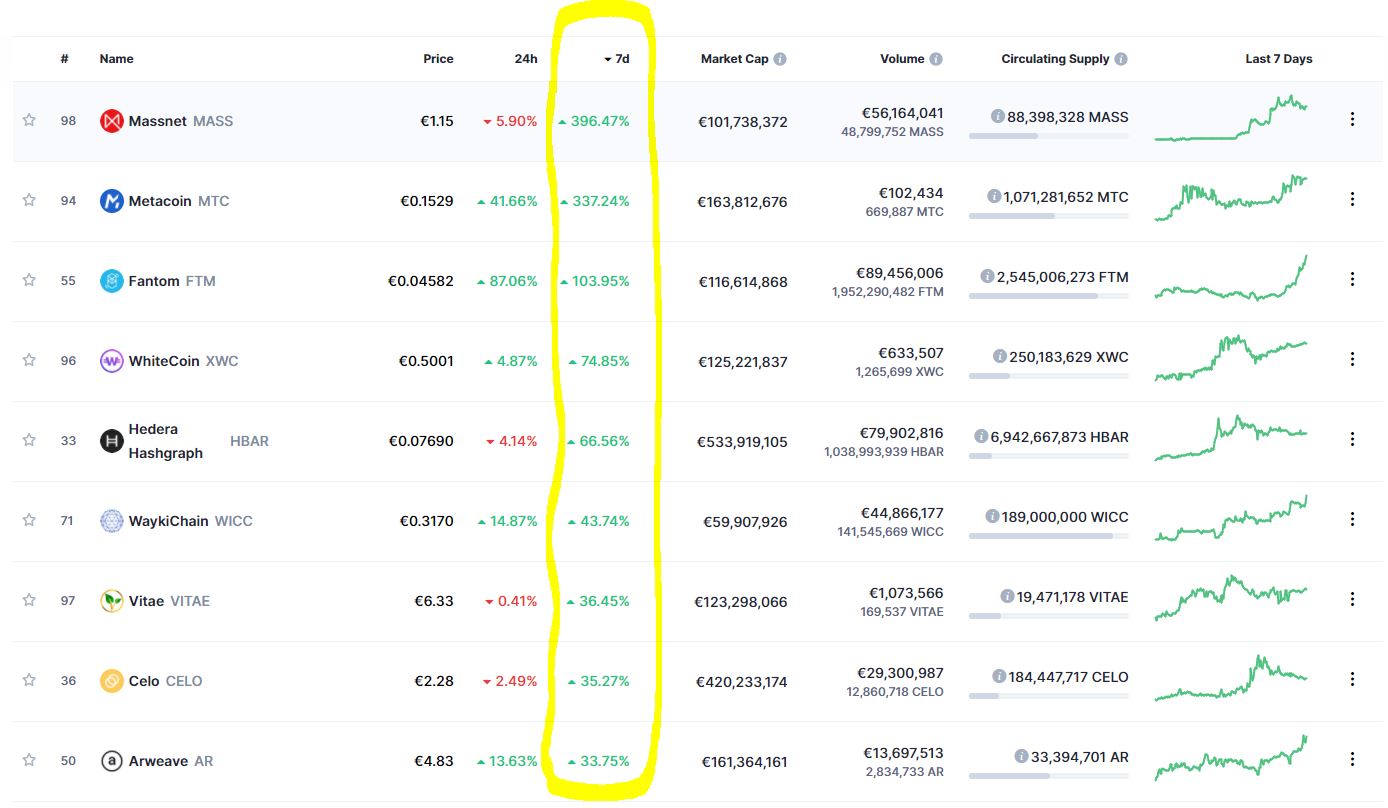This screenshot has height=808, width=1388.
Task: Open the Celo last 7 days sparkline chart
Action: pos(1230,678)
